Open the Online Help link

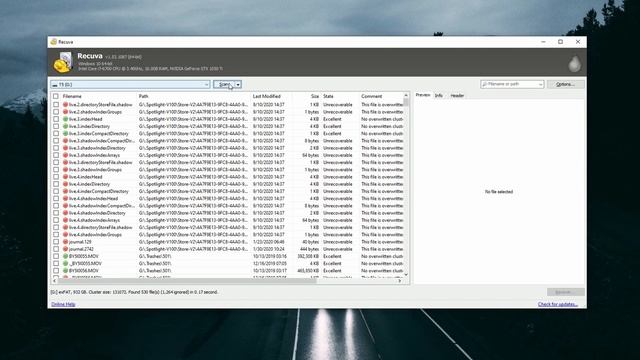tap(63, 304)
